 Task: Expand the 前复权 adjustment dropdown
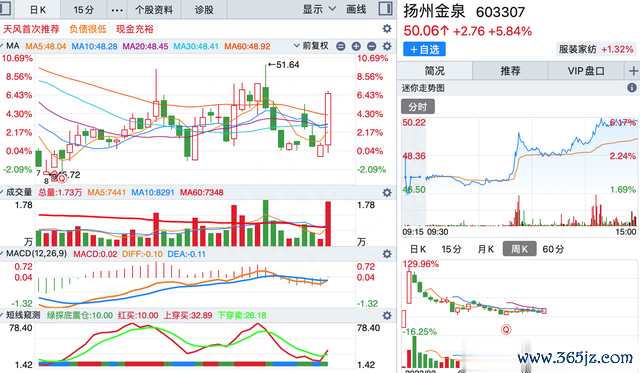point(311,46)
